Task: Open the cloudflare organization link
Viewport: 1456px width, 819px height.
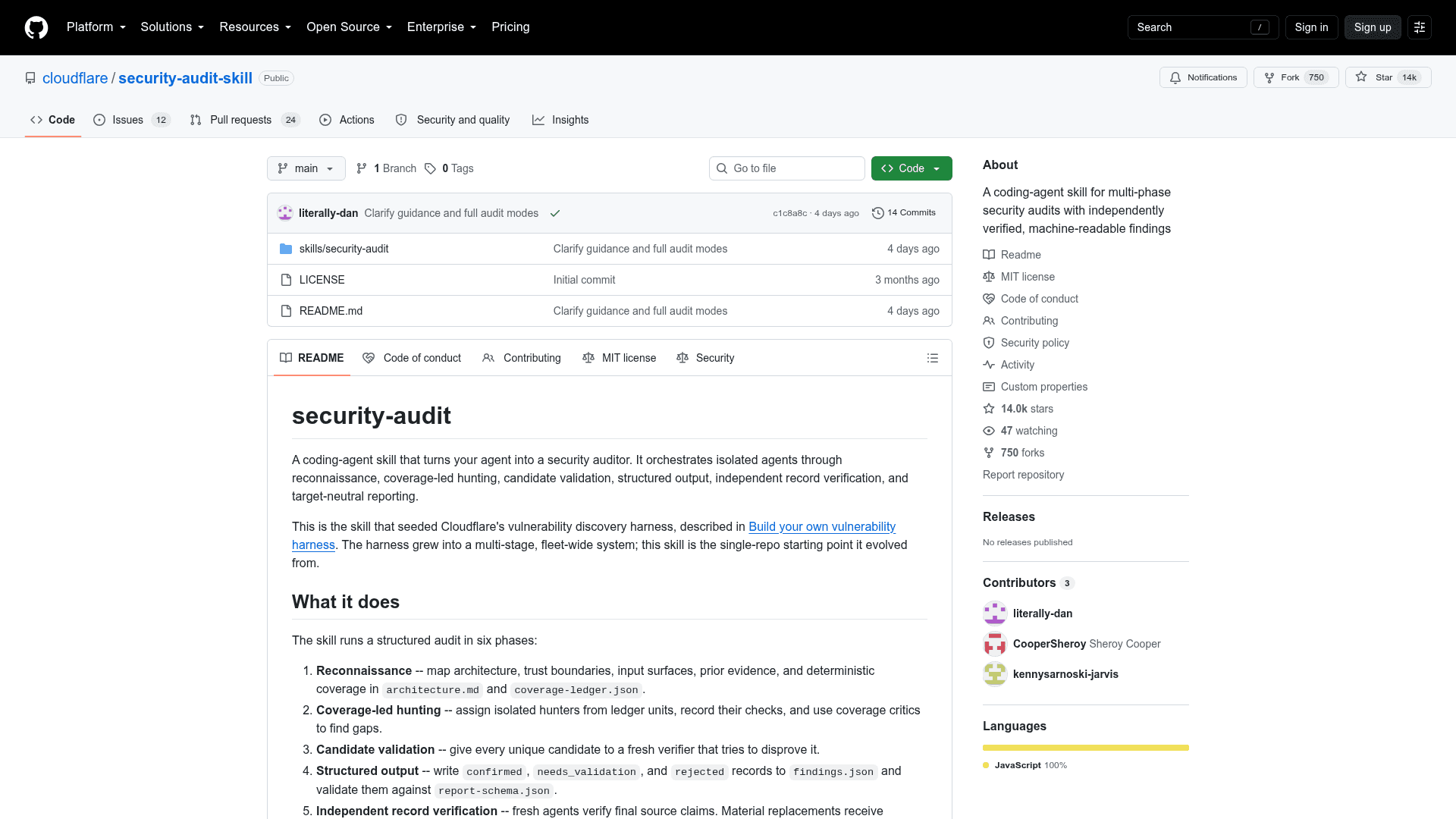Action: (x=75, y=78)
